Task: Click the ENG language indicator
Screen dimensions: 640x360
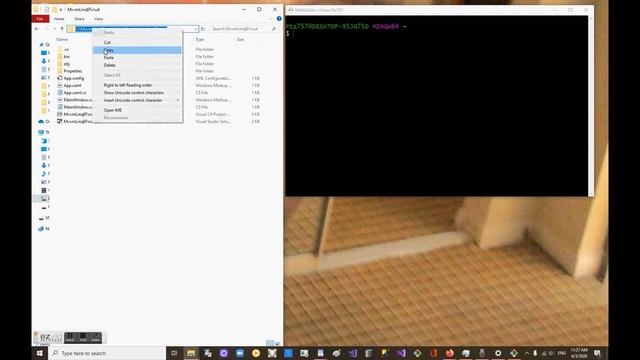Action: tap(562, 353)
